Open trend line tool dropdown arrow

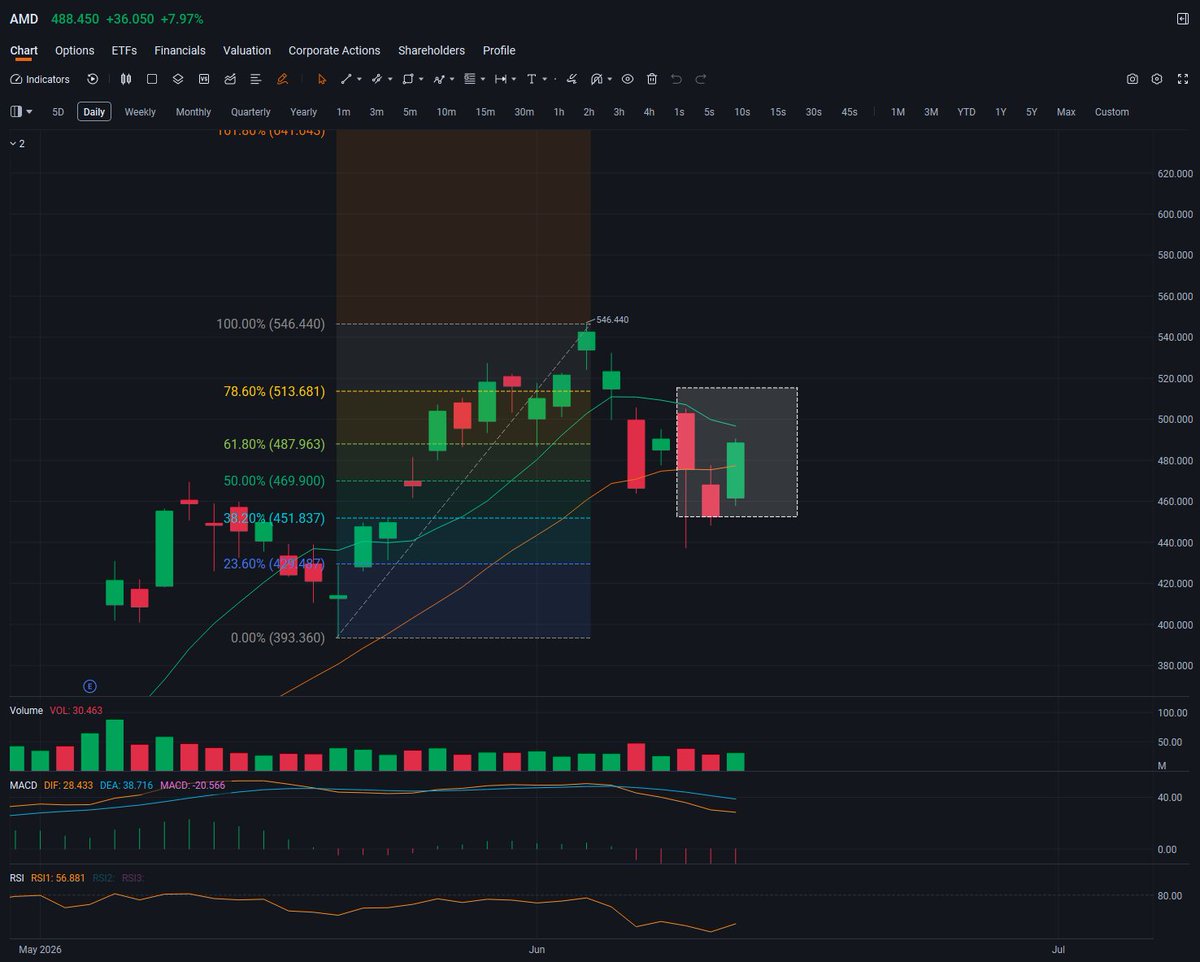tap(359, 79)
